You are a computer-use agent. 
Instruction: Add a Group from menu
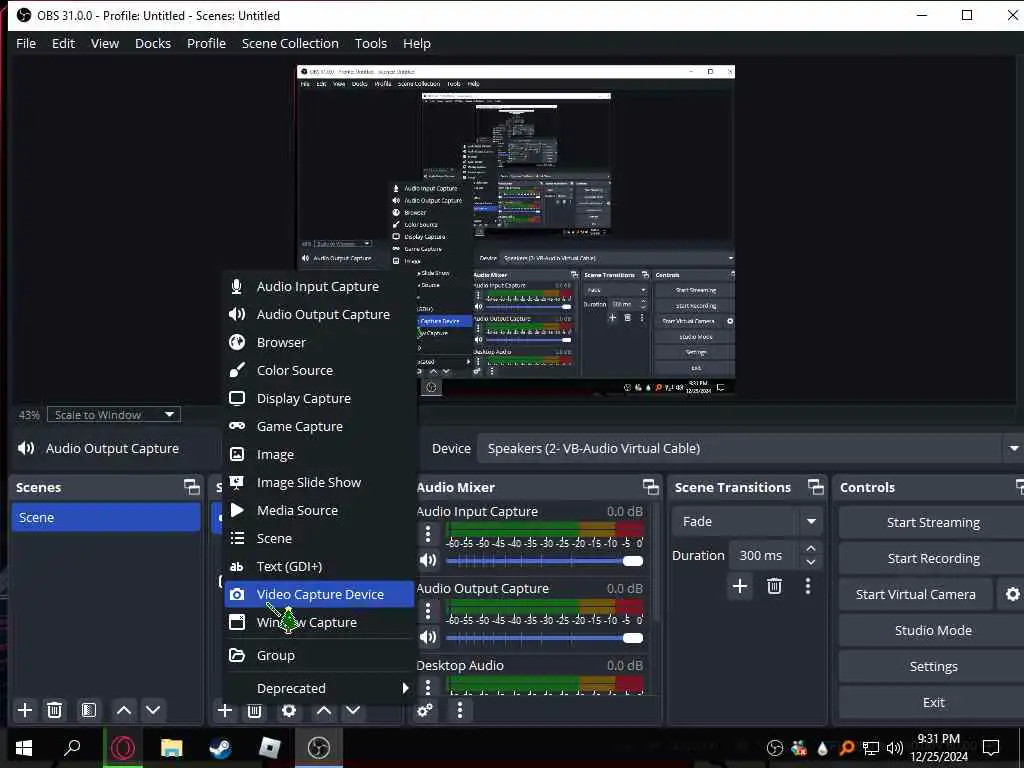[x=319, y=656]
